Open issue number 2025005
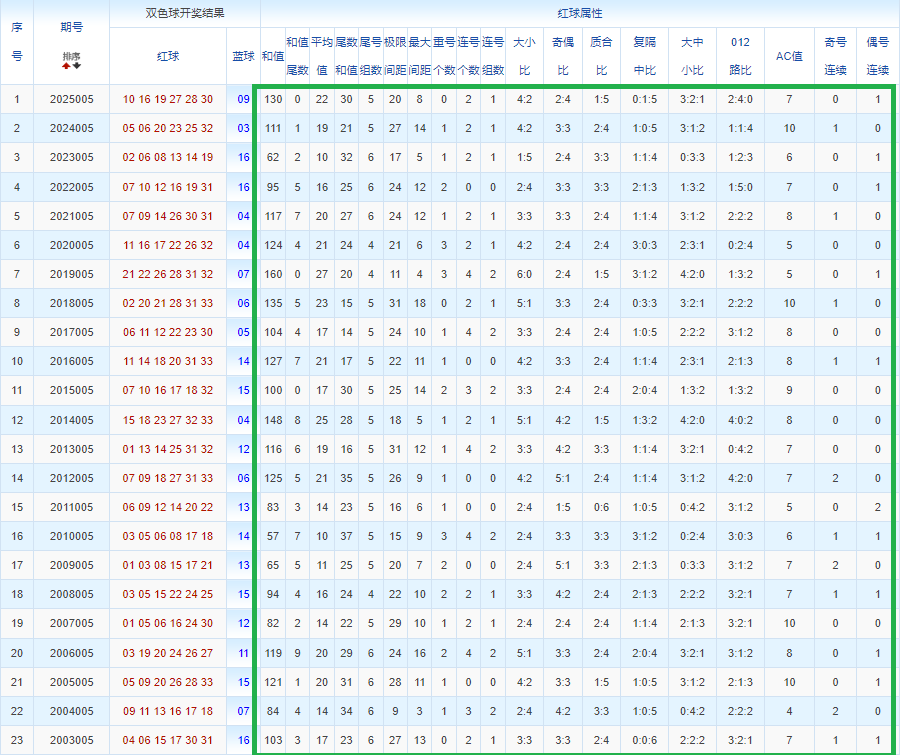 point(71,100)
